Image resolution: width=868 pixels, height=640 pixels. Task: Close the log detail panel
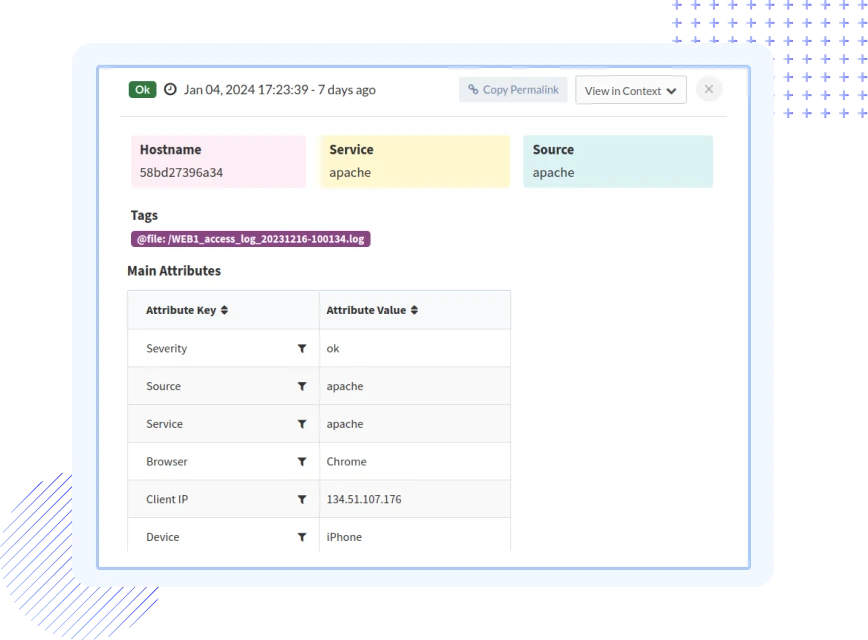click(x=709, y=89)
